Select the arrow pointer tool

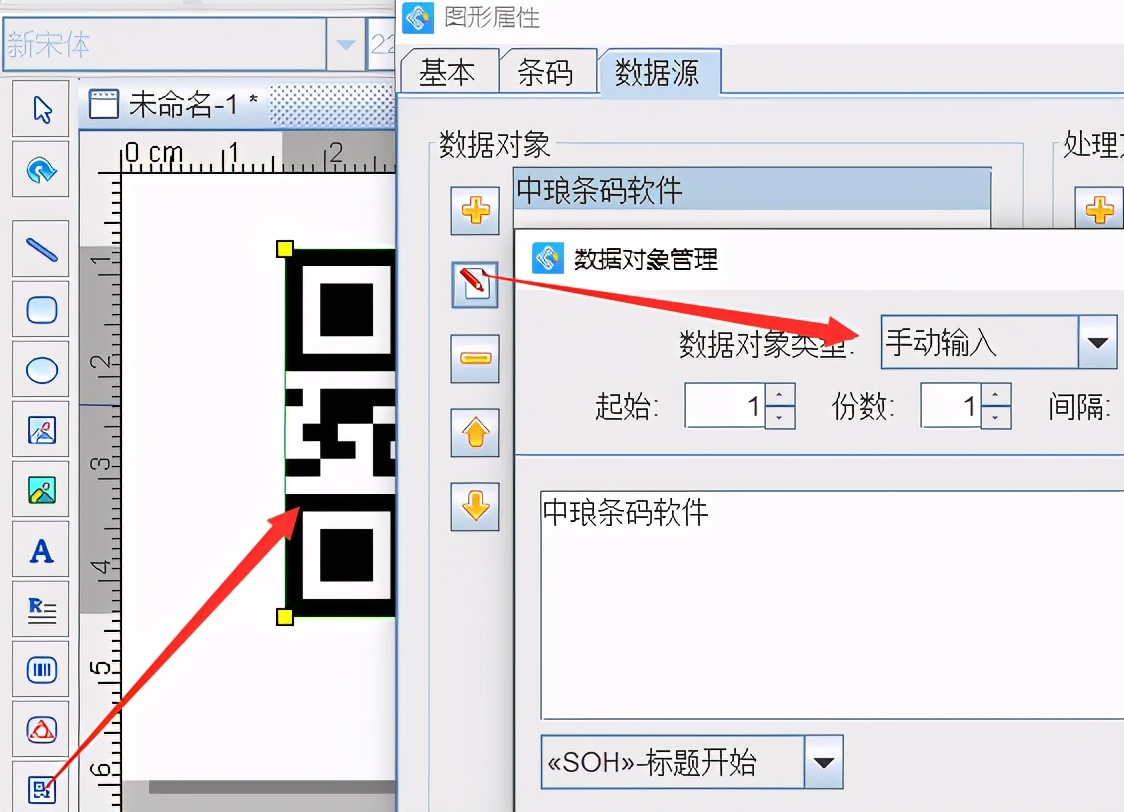[x=41, y=109]
